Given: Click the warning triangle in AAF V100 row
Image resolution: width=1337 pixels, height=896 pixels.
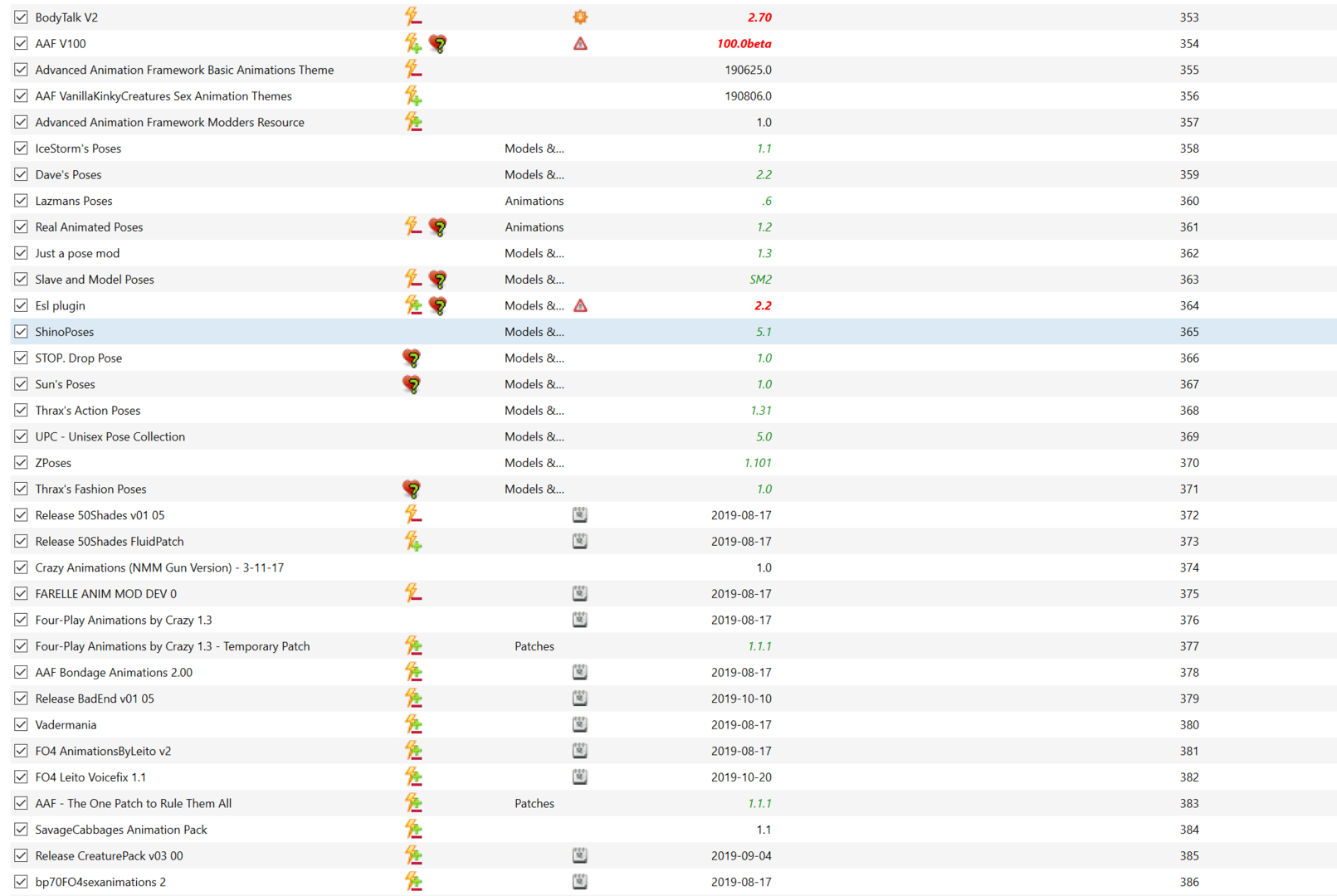Looking at the screenshot, I should point(580,43).
